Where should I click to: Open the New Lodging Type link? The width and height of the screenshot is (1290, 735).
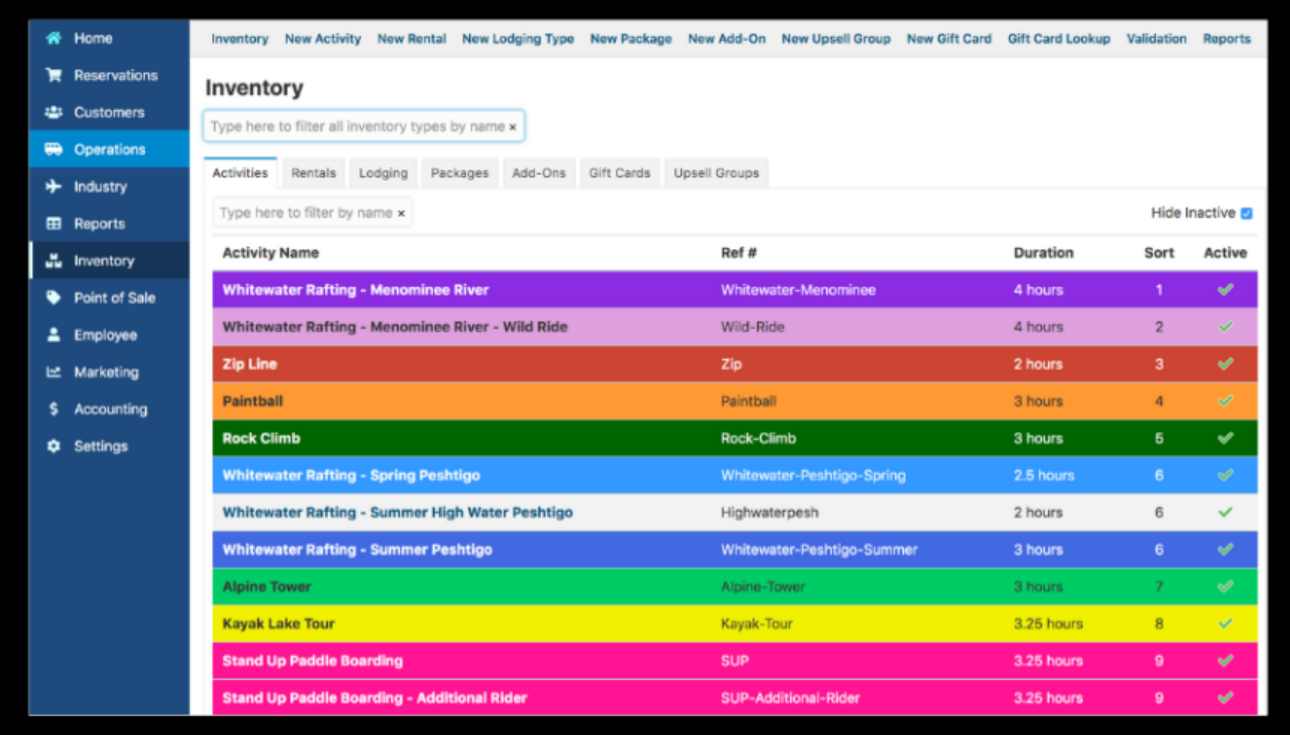(x=518, y=39)
